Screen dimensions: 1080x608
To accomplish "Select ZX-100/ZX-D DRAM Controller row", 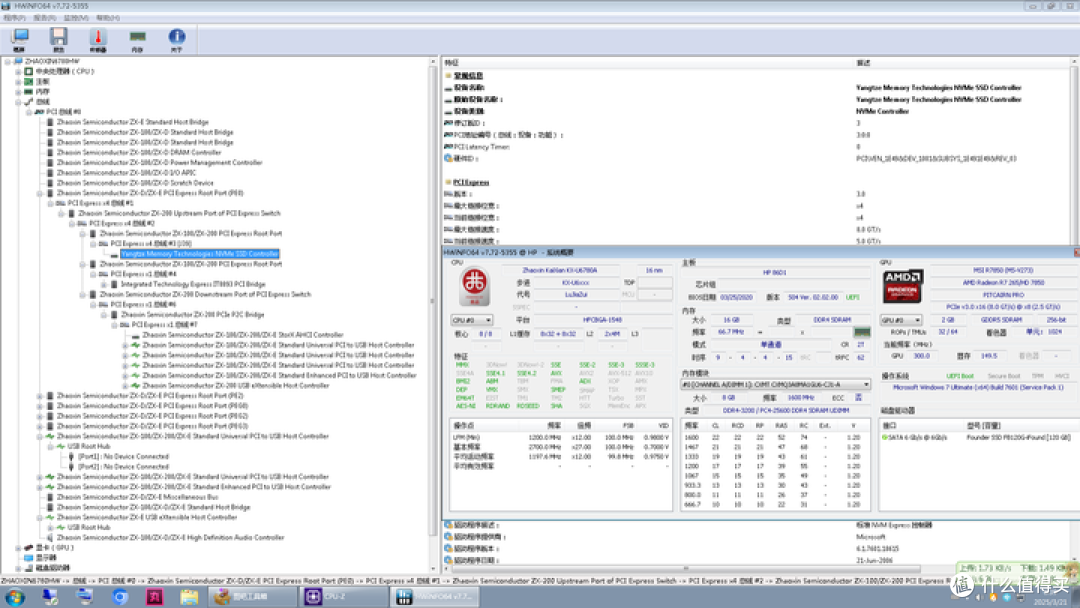I will tap(139, 152).
